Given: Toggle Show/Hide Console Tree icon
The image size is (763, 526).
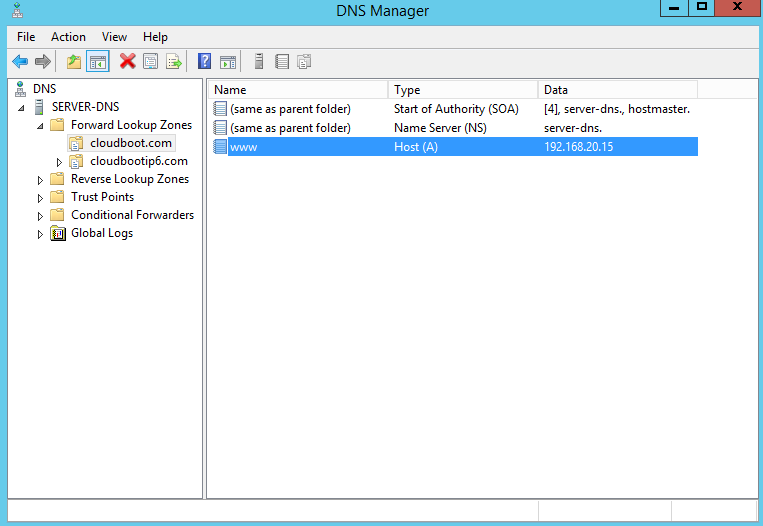Looking at the screenshot, I should point(97,62).
